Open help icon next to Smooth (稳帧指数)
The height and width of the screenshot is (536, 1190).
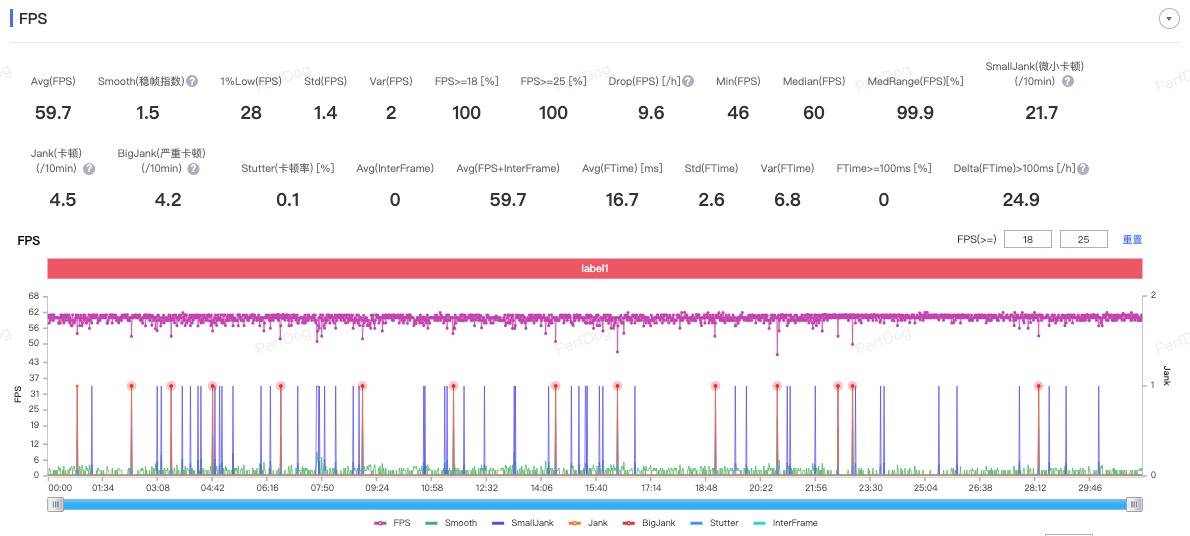tap(192, 82)
